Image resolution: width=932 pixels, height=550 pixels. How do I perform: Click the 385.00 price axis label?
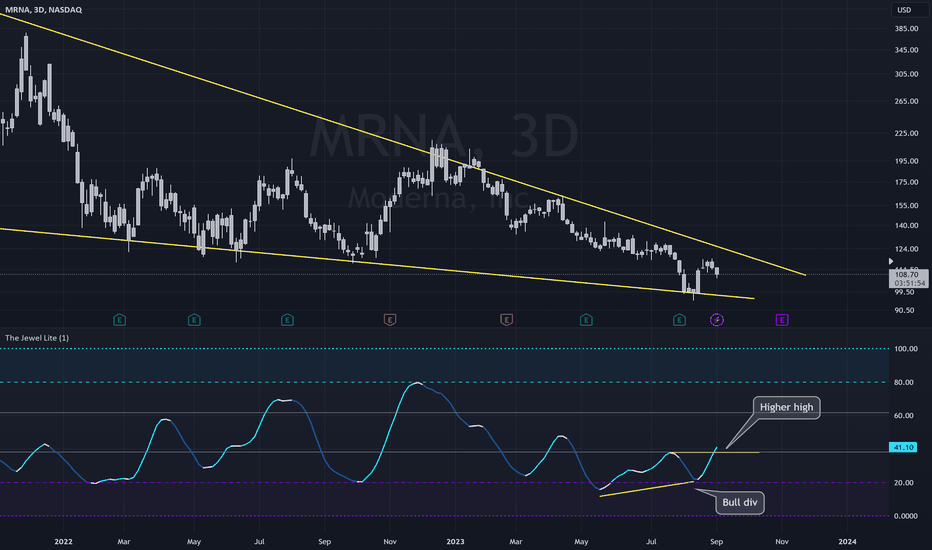(x=906, y=29)
